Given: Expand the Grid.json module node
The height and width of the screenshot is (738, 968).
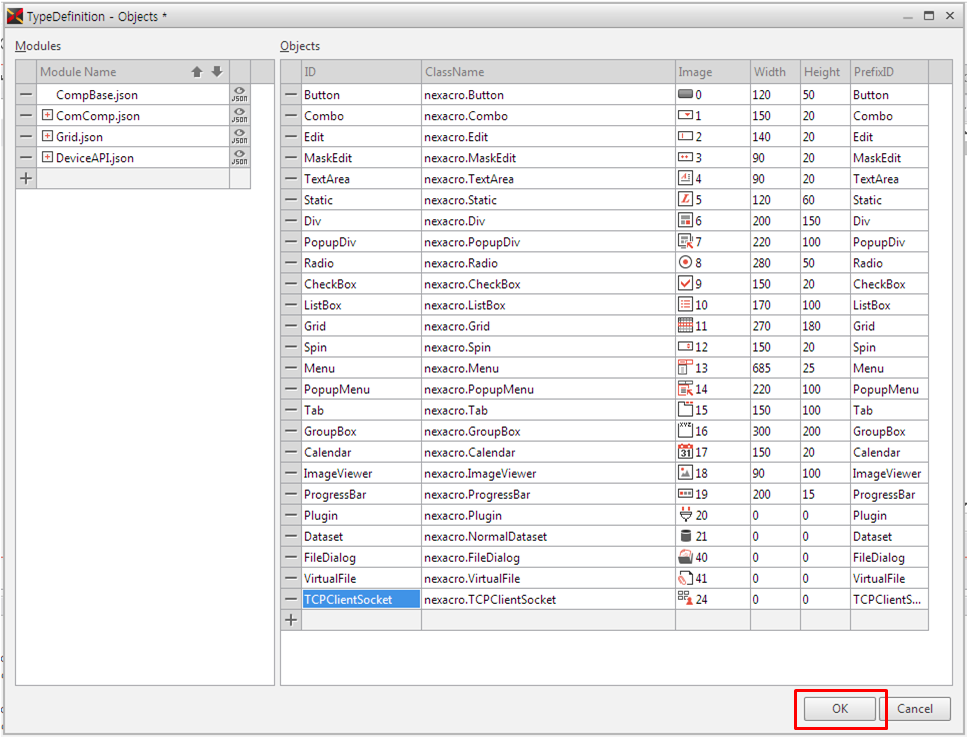Looking at the screenshot, I should coord(47,137).
